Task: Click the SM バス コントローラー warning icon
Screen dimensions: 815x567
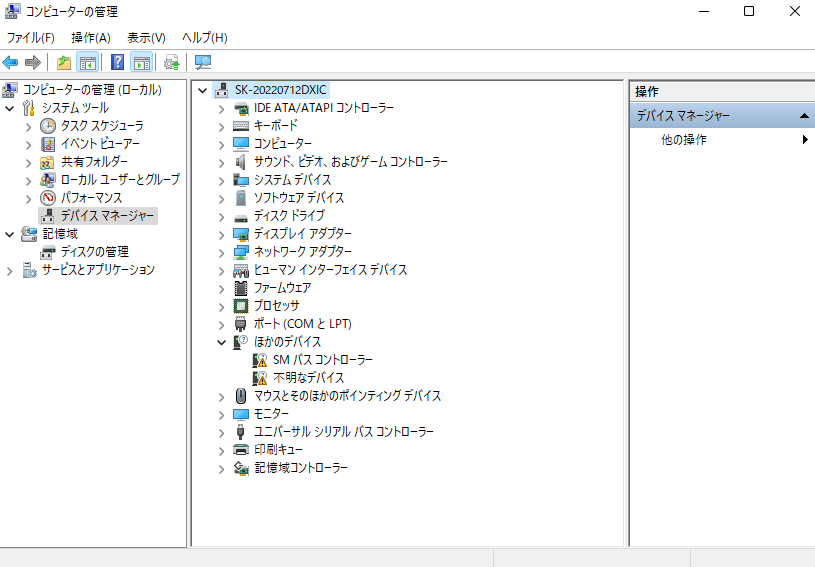Action: tap(259, 360)
